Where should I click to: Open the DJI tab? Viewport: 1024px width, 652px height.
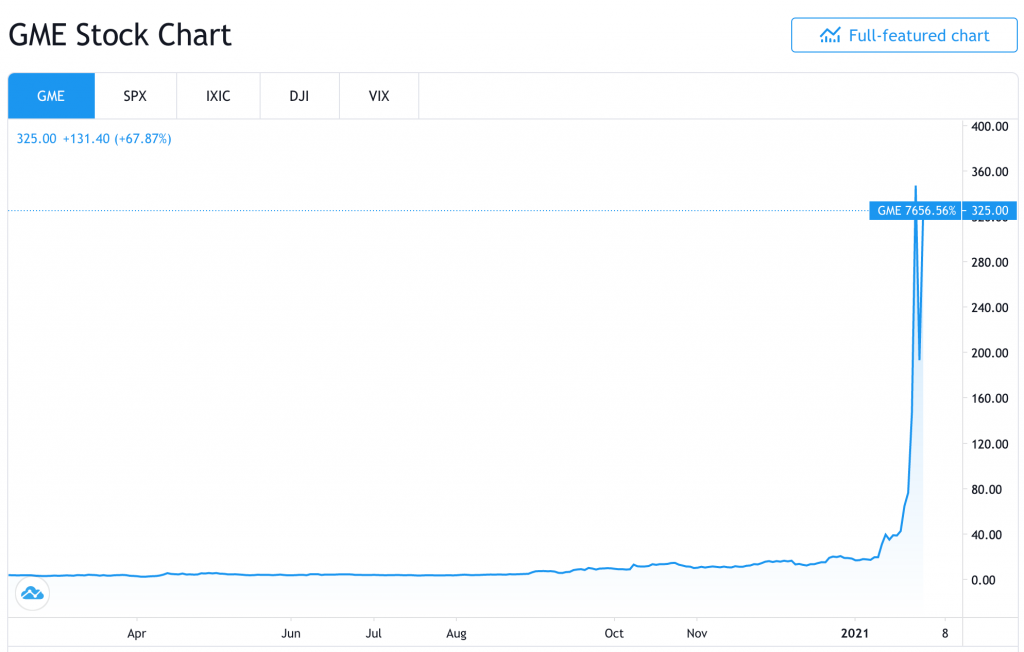[299, 96]
